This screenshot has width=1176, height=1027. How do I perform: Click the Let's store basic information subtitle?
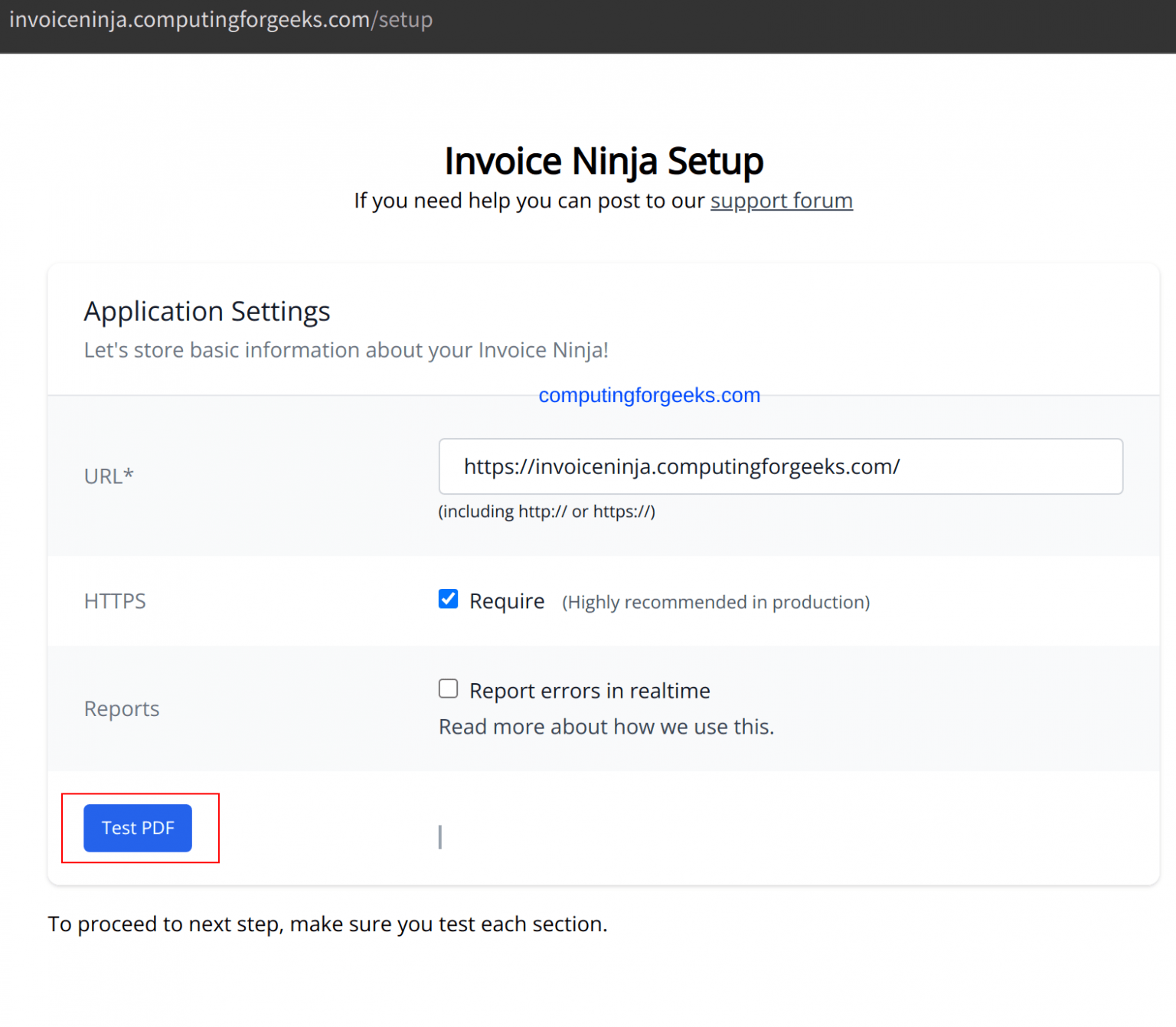(346, 350)
